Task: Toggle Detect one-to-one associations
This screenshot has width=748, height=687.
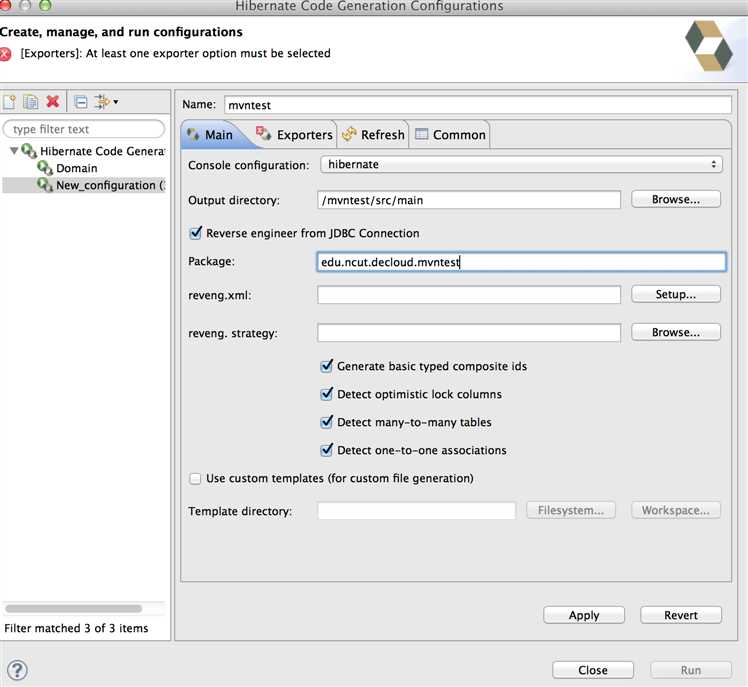Action: [327, 450]
